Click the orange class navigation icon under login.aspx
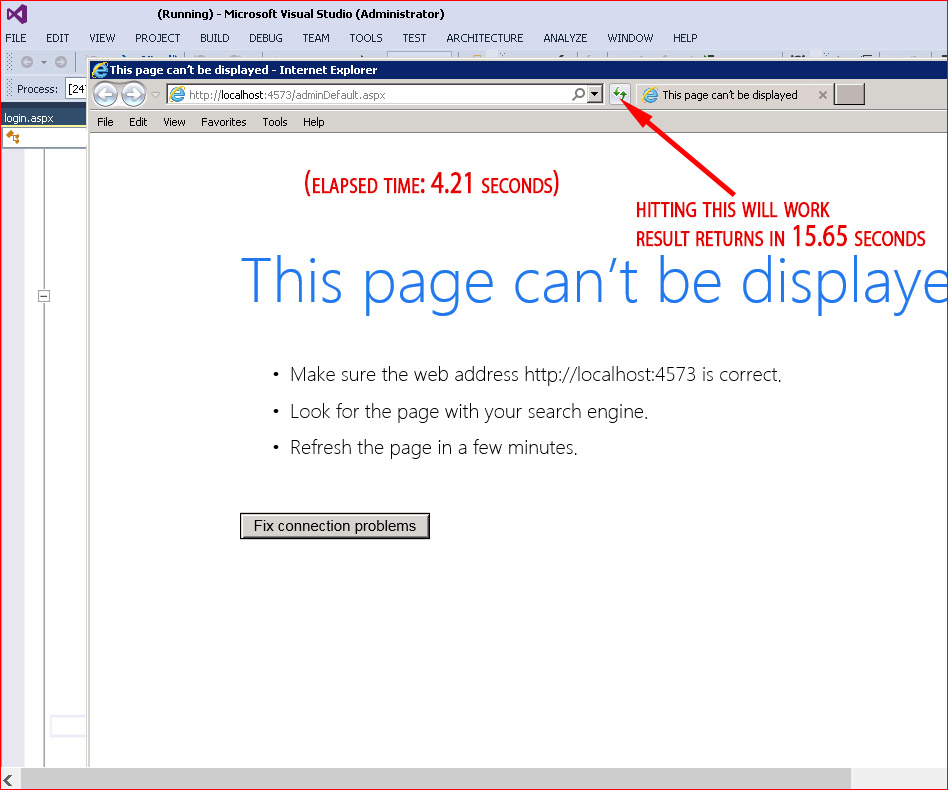This screenshot has width=948, height=790. (x=13, y=138)
